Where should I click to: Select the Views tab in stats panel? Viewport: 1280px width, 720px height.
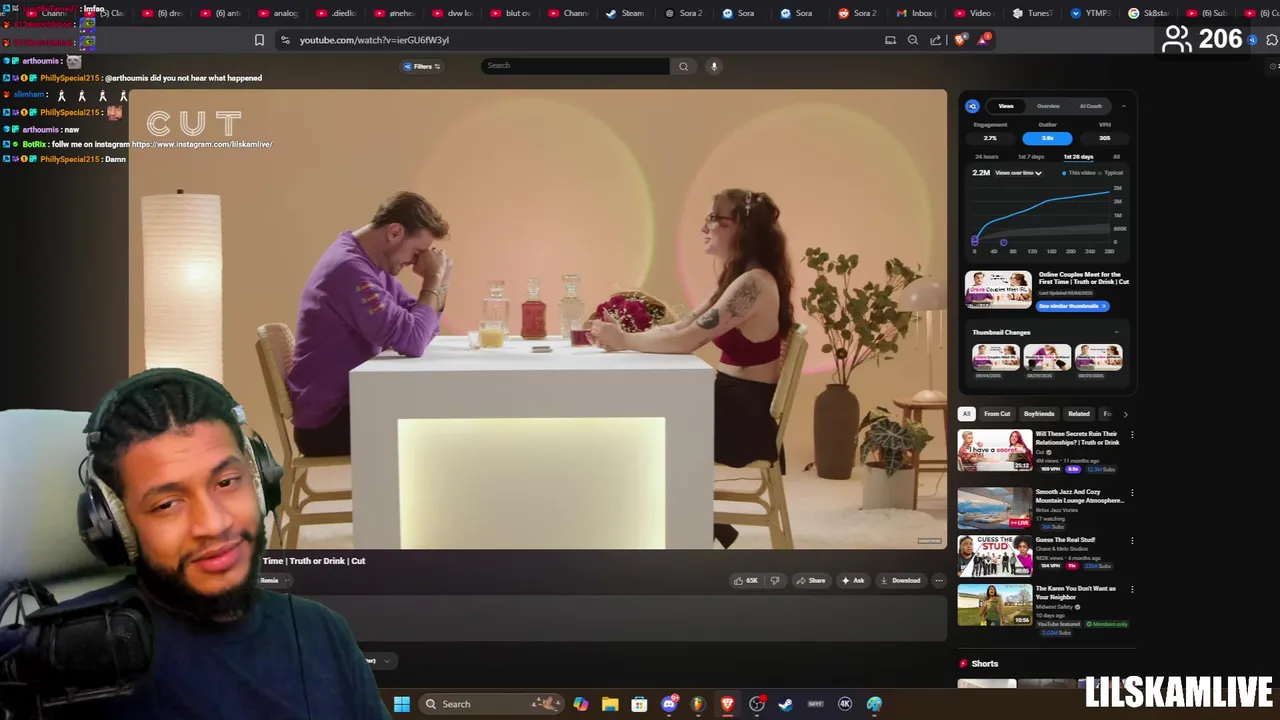[1006, 106]
